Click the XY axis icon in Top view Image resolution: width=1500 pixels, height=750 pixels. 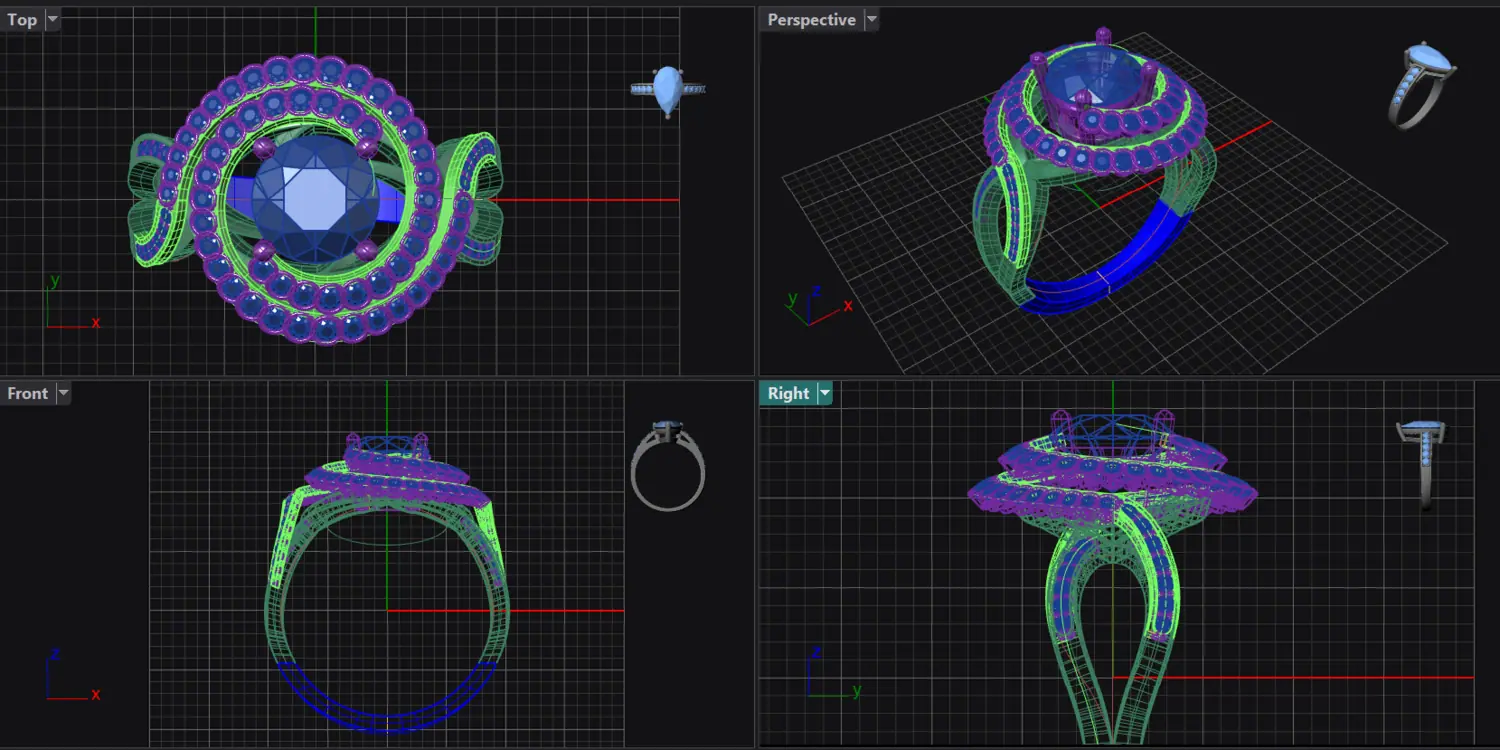pyautogui.click(x=72, y=303)
